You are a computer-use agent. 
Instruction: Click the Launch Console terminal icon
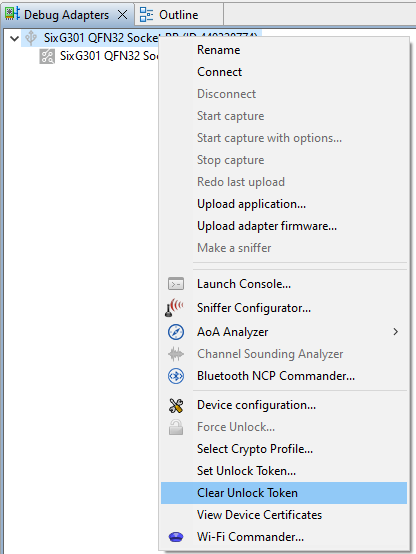(x=176, y=284)
